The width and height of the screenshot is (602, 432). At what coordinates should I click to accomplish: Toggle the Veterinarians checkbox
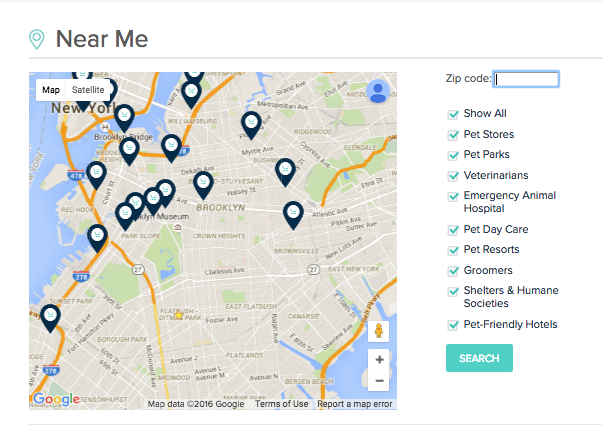454,176
